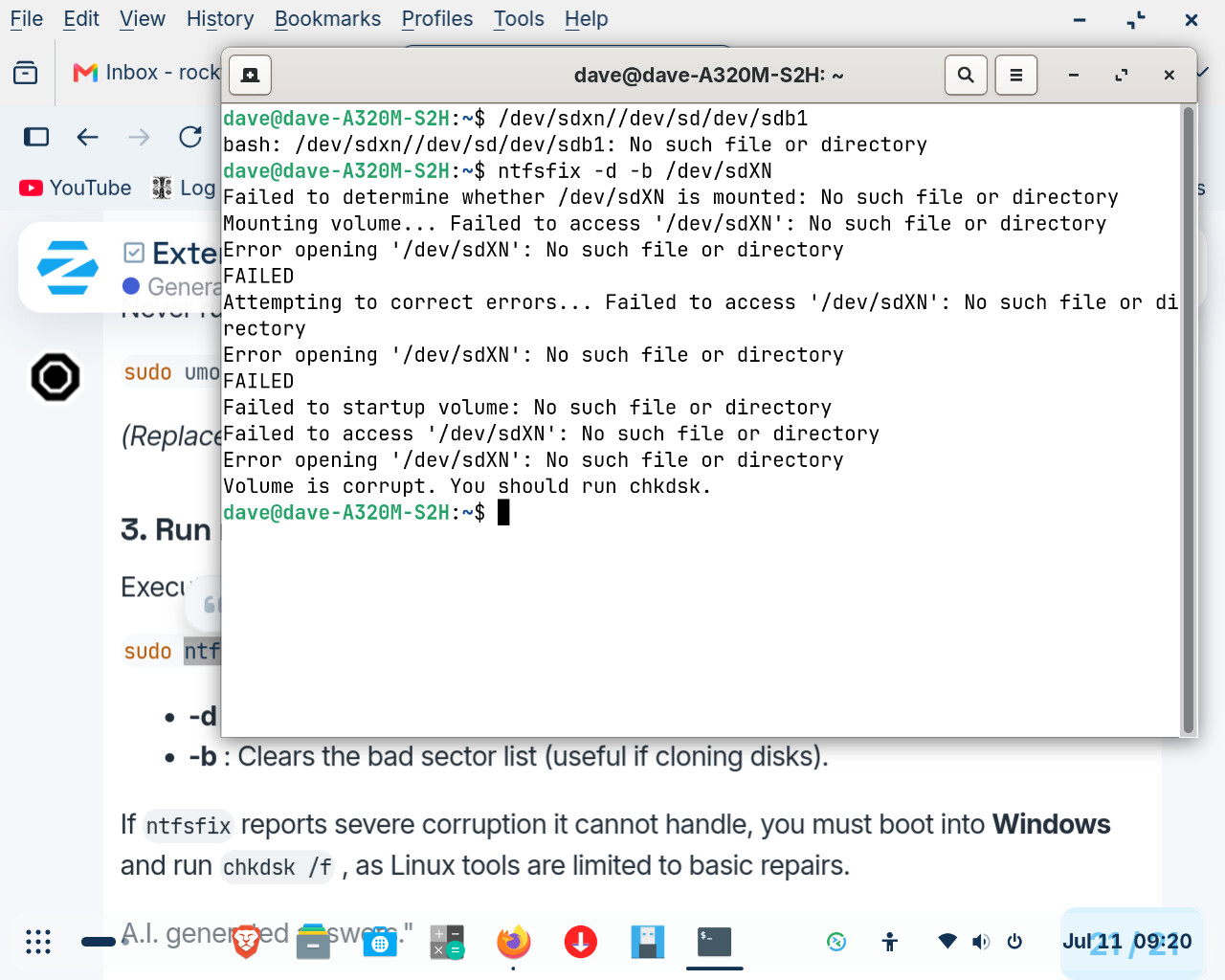The width and height of the screenshot is (1225, 980).
Task: Click the green sync tray icon
Action: coord(836,942)
